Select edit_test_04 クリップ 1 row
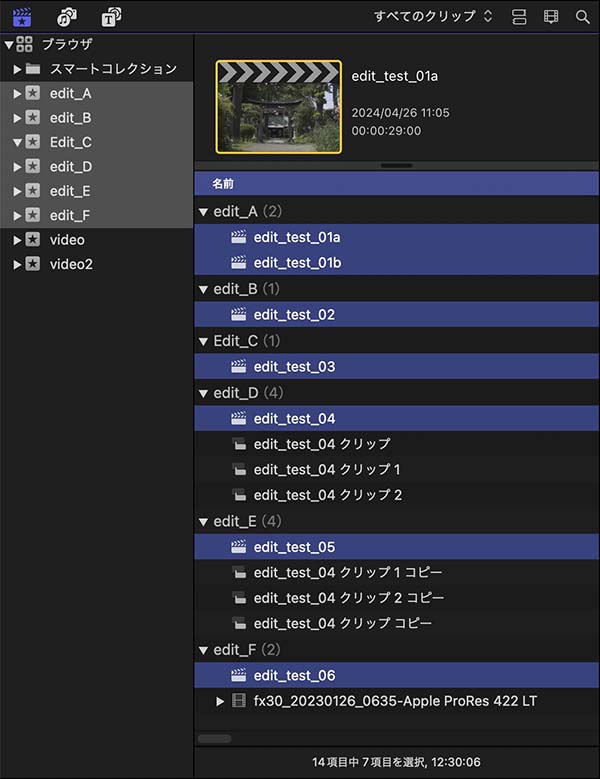 click(x=396, y=469)
